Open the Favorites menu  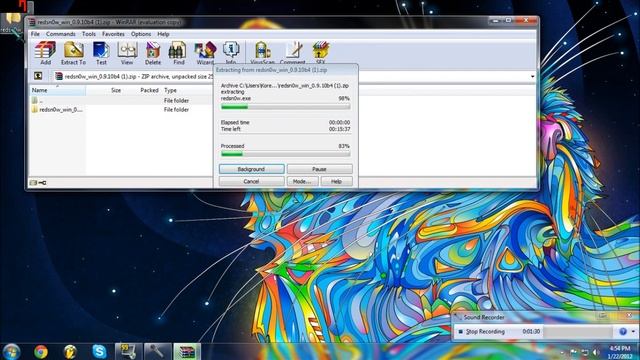[113, 34]
